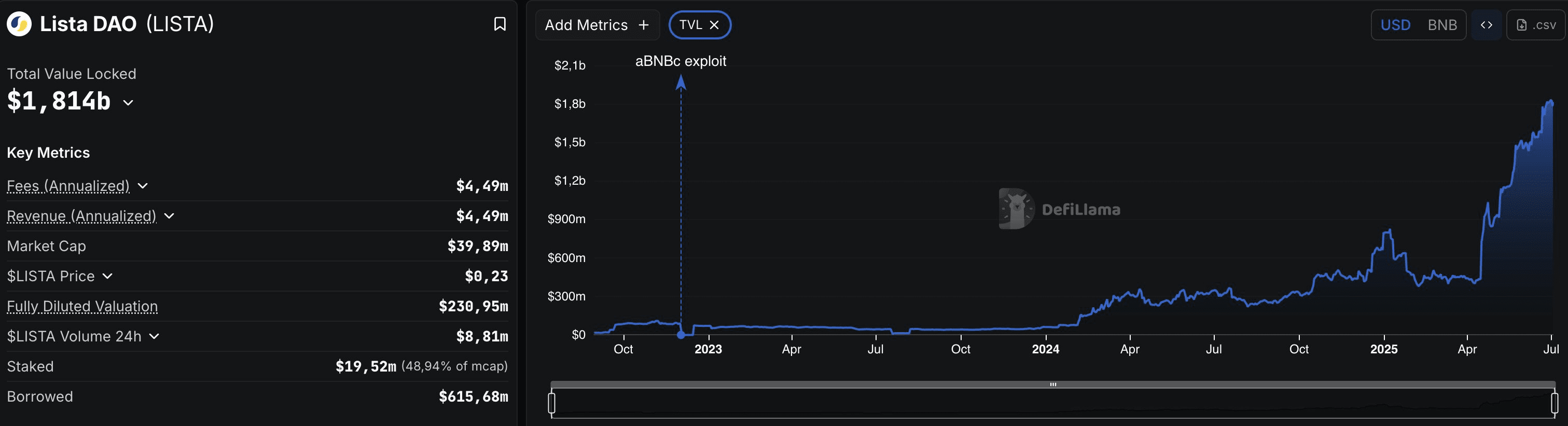Screen dimensions: 1568x426
Task: Expand the $LISTA Price details
Action: [x=108, y=276]
